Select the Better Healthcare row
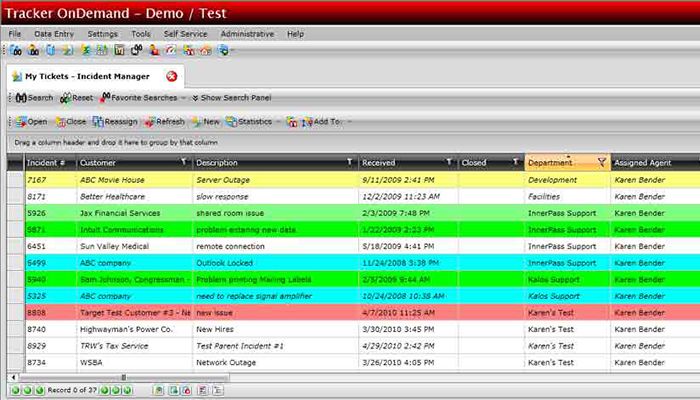The image size is (700, 400). pos(354,196)
